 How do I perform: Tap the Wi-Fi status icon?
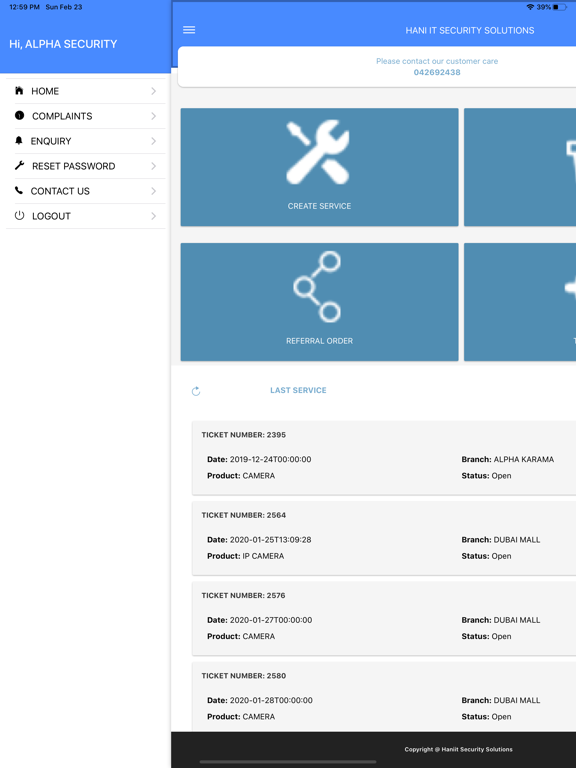click(530, 7)
